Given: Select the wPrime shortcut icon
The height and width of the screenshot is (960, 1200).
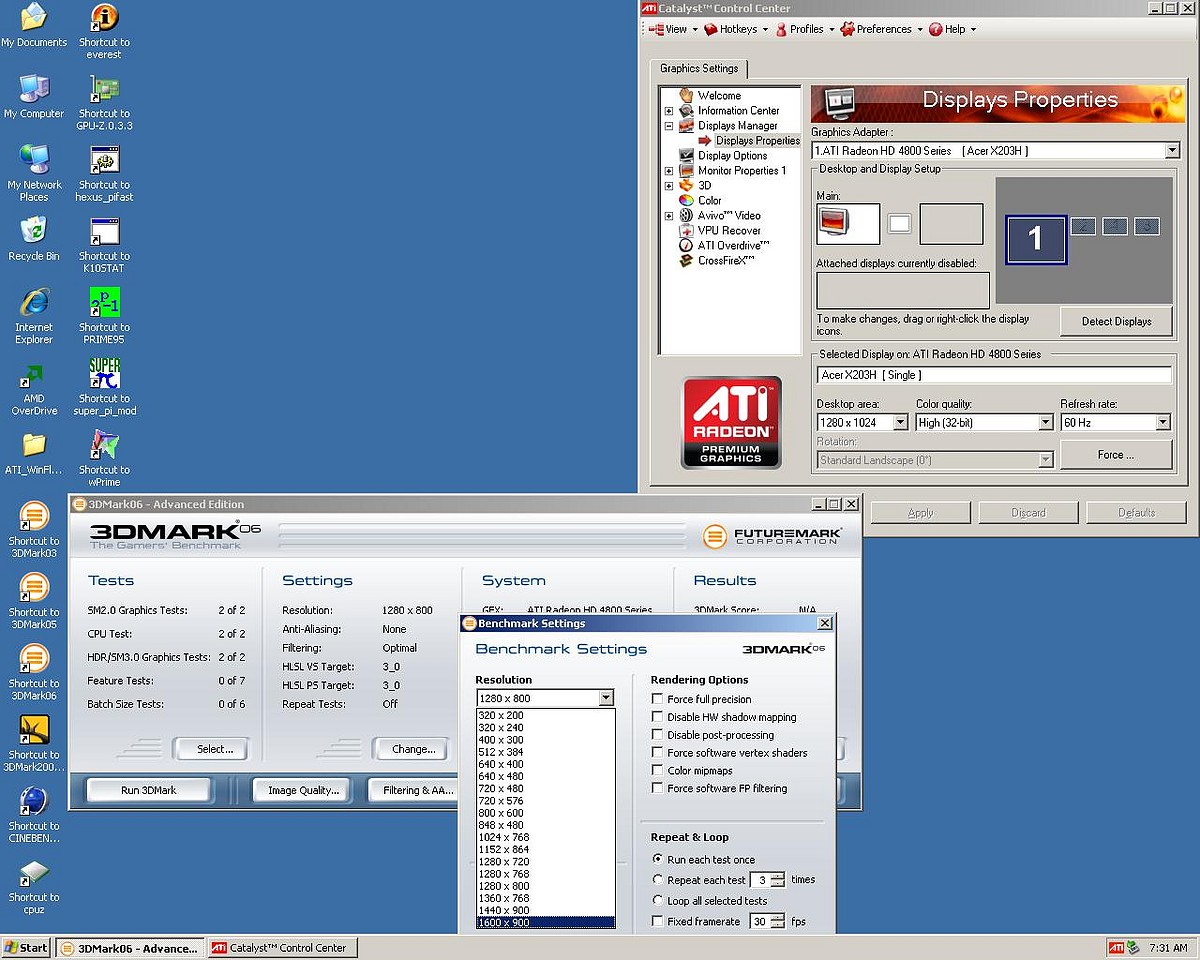Looking at the screenshot, I should point(104,458).
